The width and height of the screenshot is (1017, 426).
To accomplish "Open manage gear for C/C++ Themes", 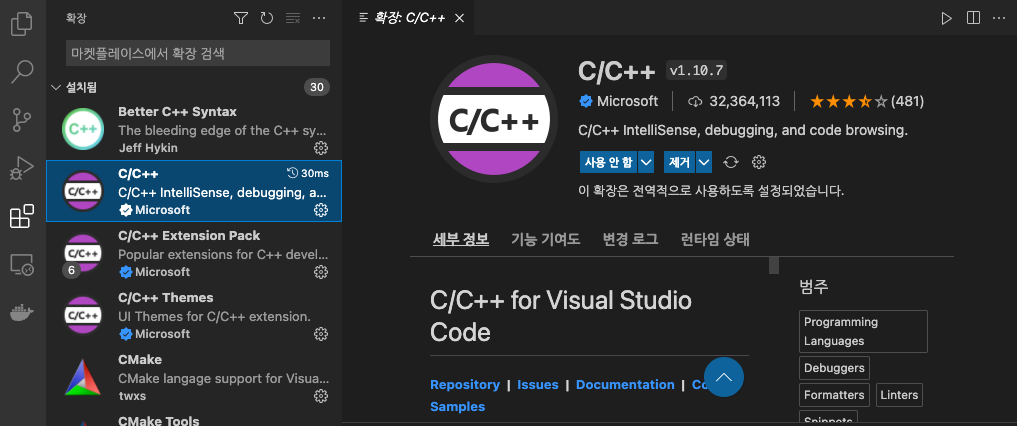I will (x=320, y=333).
